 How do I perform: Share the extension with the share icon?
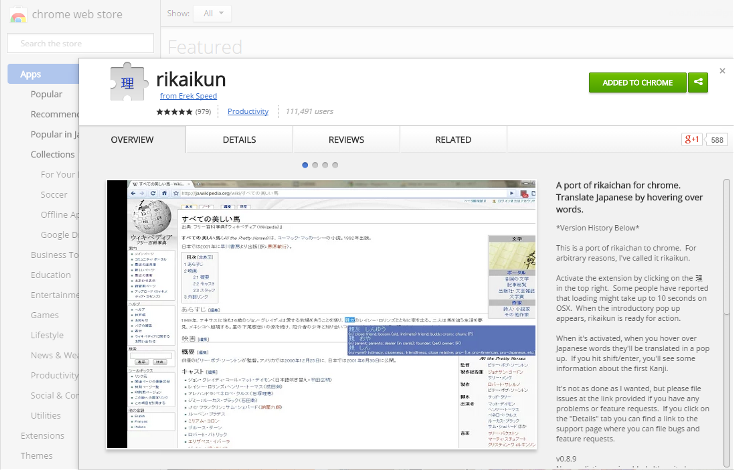(698, 82)
